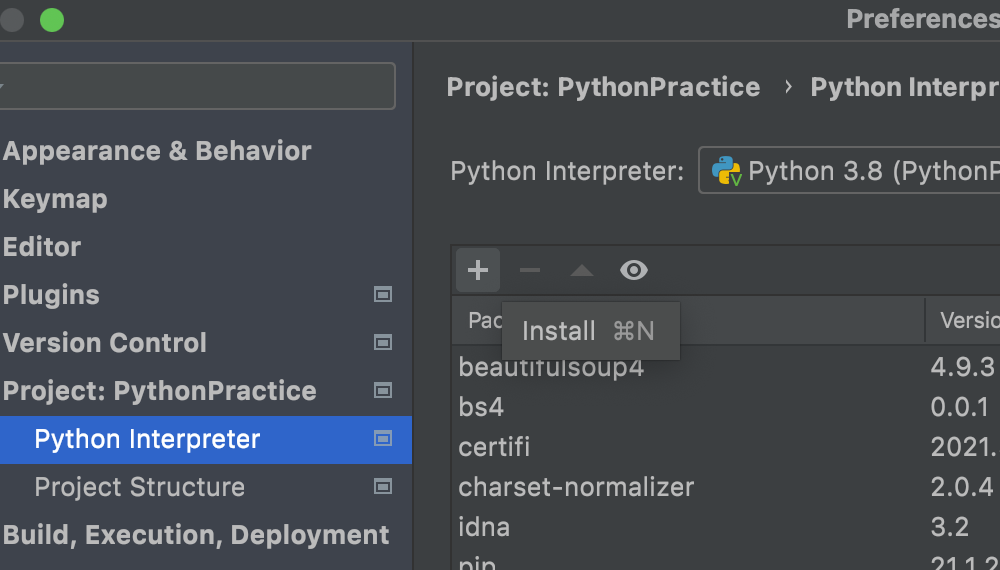Open Appearance & Behavior settings section
This screenshot has height=570, width=1000.
pos(157,151)
